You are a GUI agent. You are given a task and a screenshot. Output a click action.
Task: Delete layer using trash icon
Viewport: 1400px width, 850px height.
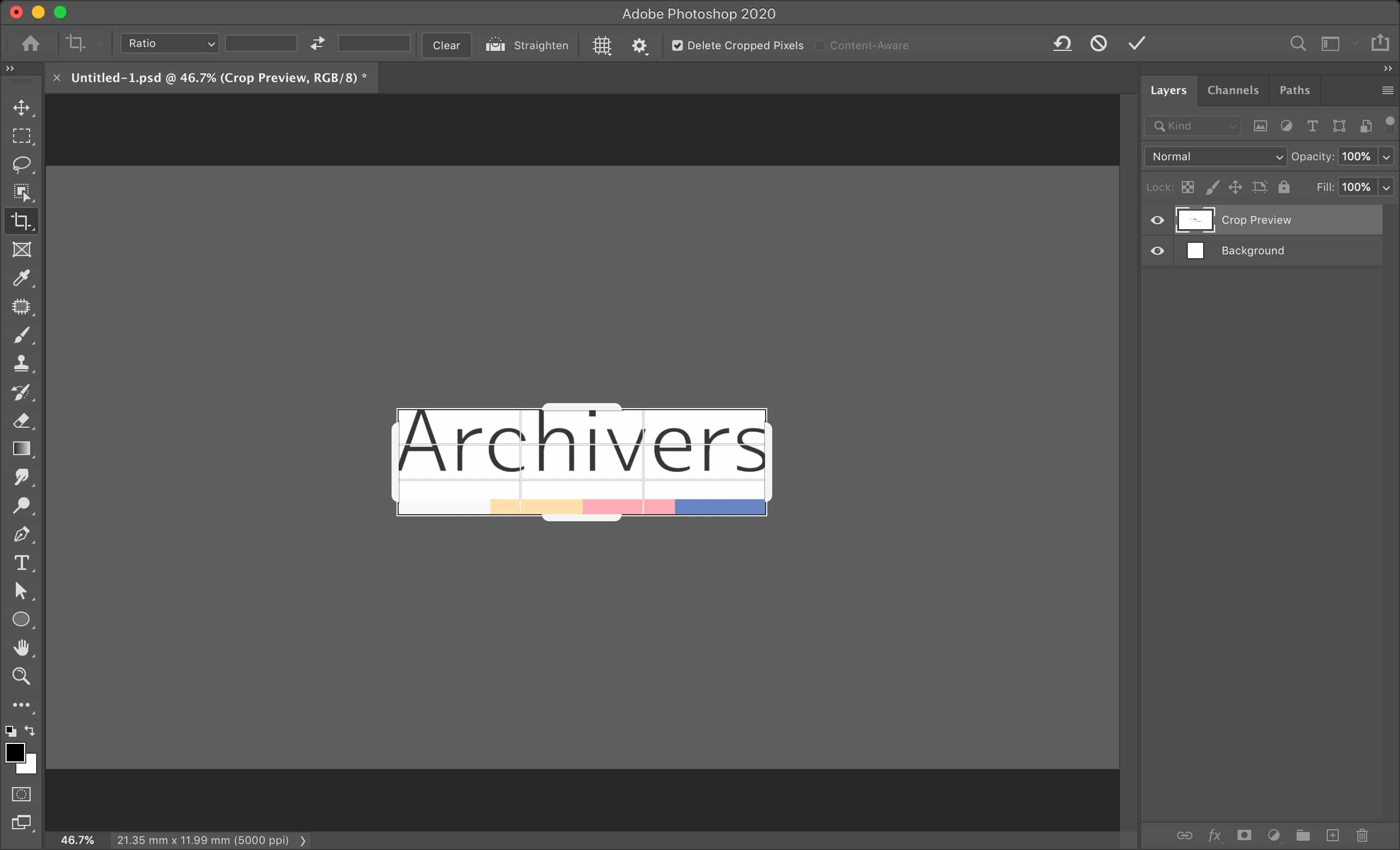coord(1362,835)
